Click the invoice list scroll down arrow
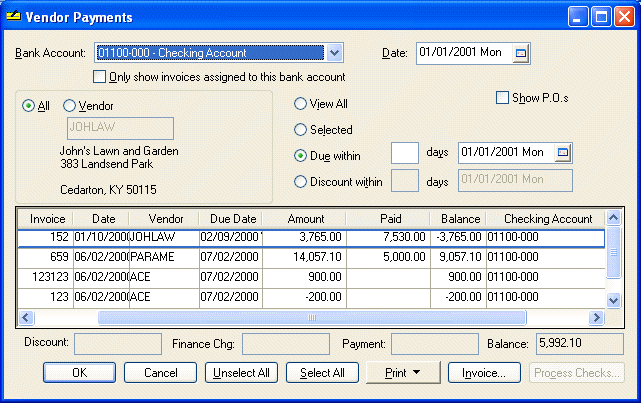The image size is (642, 404). tap(613, 300)
